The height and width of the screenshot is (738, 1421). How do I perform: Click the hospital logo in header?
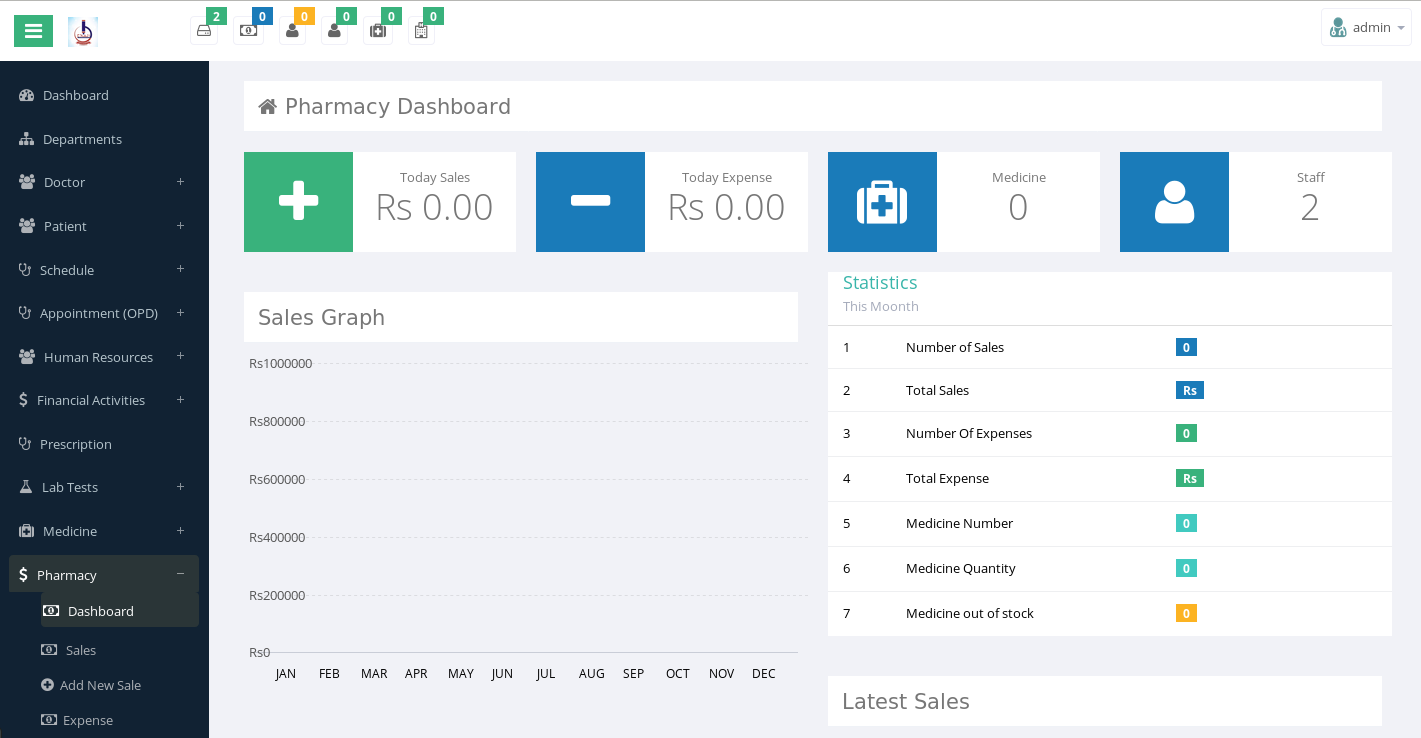(x=83, y=32)
